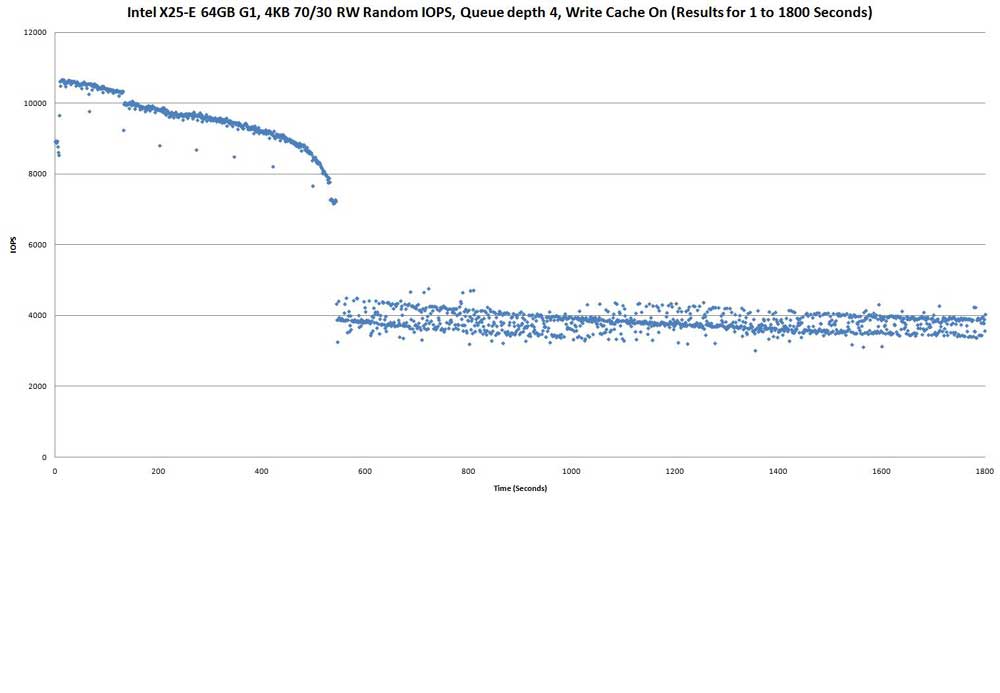Viewport: 1000px width, 693px height.
Task: Select the "1400" time axis label
Action: [778, 472]
